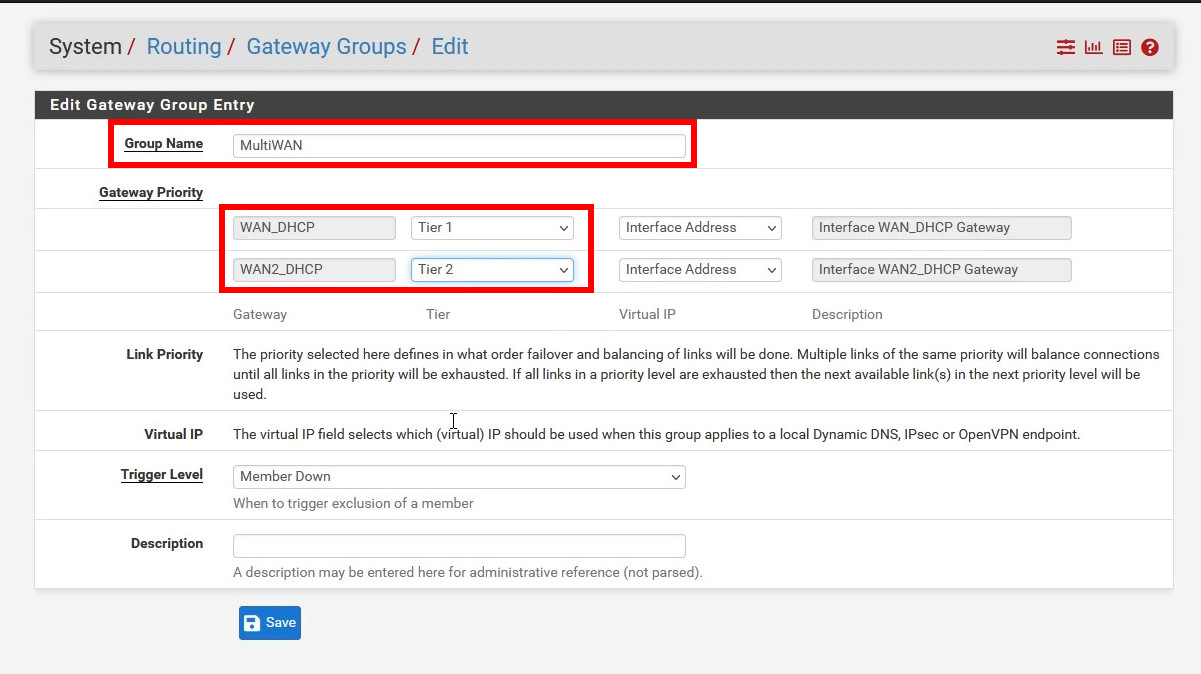The image size is (1201, 674).
Task: Click the Trigger Level label
Action: (162, 475)
